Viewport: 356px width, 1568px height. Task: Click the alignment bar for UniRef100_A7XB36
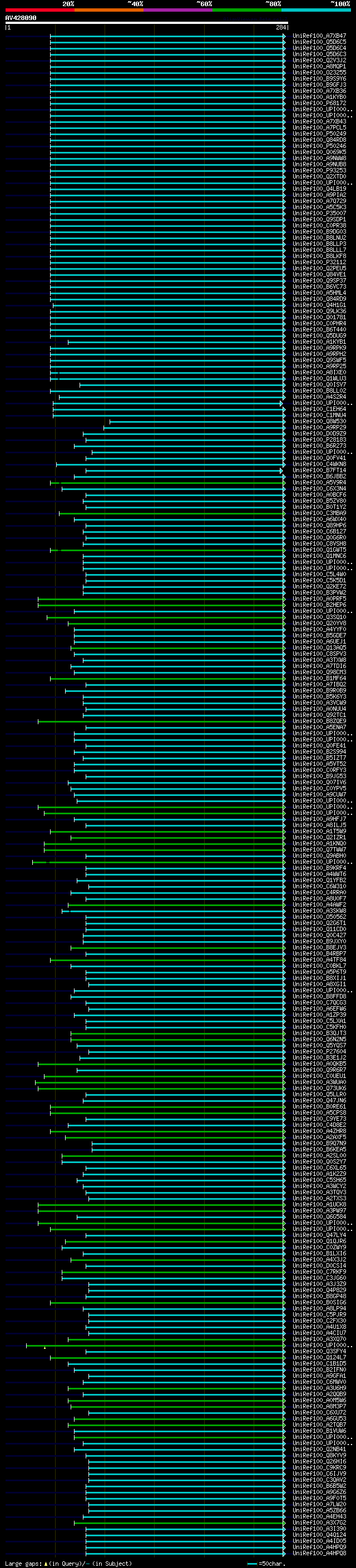pyautogui.click(x=167, y=91)
